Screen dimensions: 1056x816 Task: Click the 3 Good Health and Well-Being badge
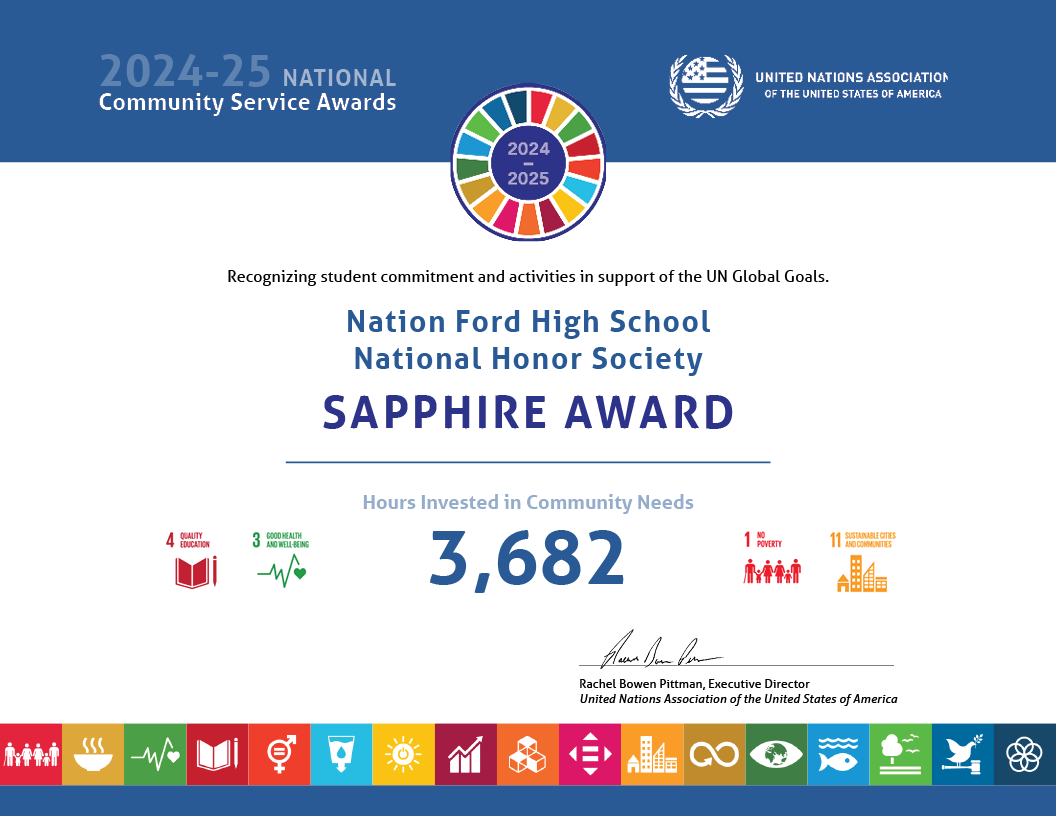pyautogui.click(x=281, y=560)
